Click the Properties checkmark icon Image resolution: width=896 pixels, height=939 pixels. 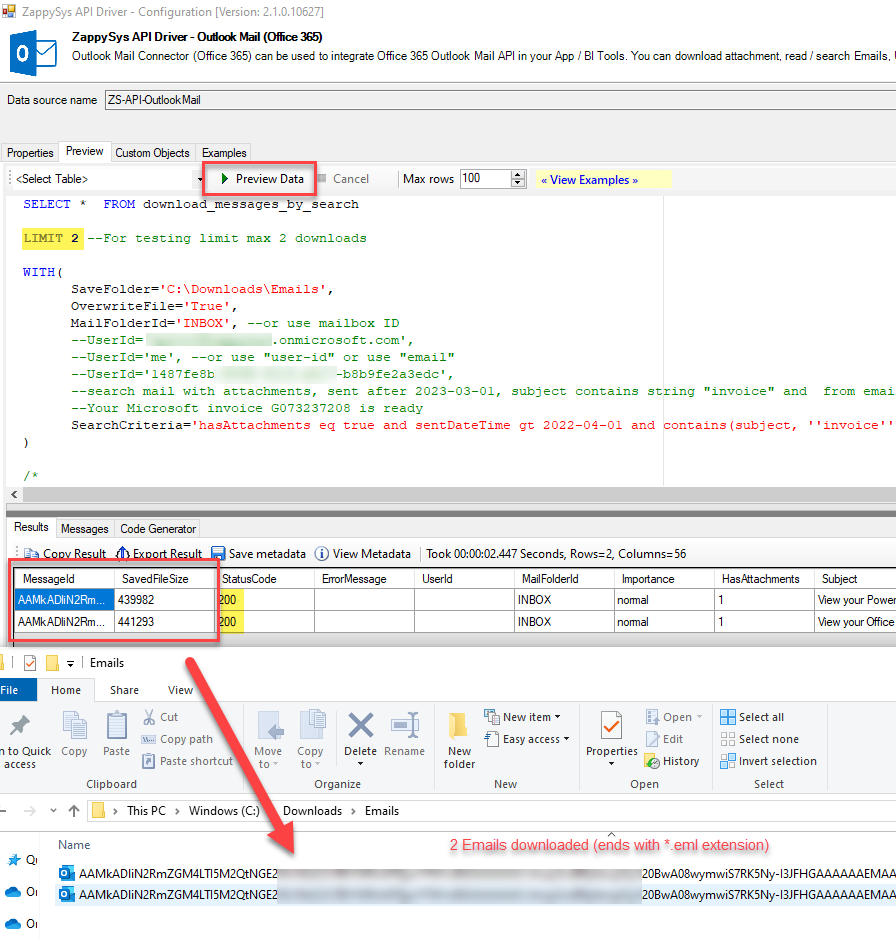tap(612, 726)
